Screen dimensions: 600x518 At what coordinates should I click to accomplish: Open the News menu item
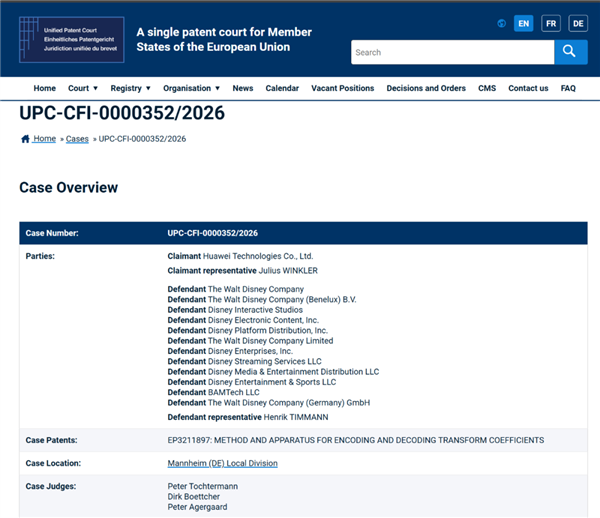[x=243, y=88]
